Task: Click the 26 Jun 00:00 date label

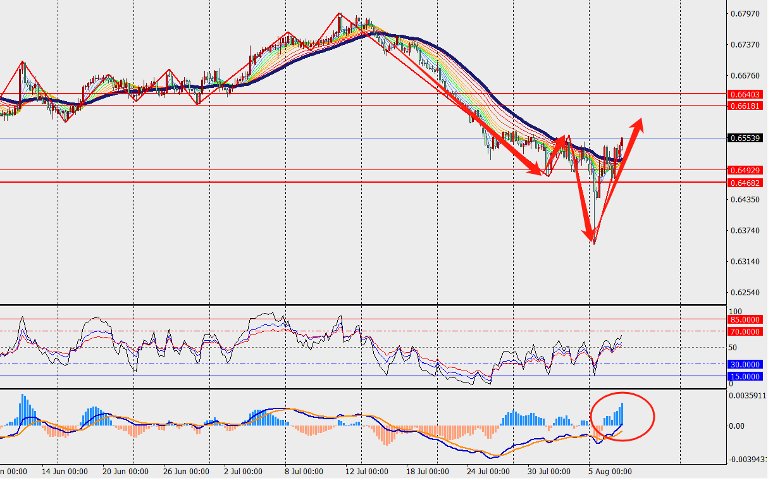Action: point(186,472)
